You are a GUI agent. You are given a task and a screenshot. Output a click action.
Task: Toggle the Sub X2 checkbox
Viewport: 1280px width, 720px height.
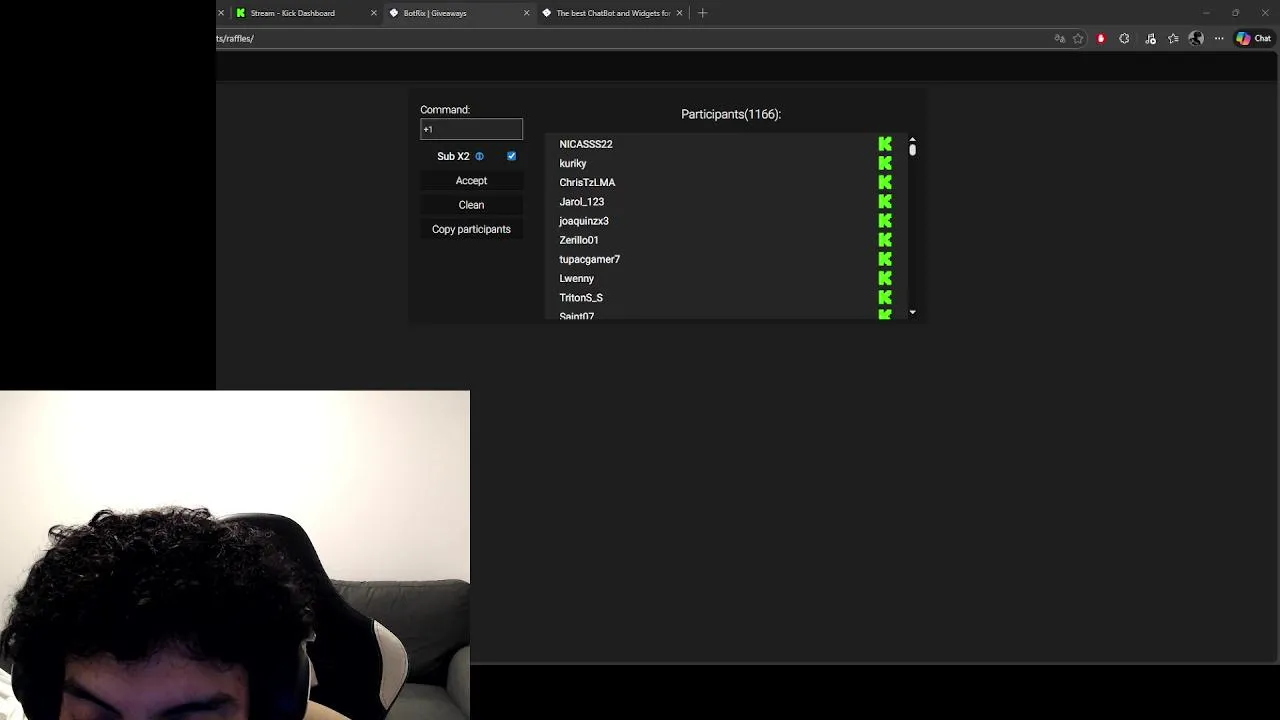click(511, 156)
